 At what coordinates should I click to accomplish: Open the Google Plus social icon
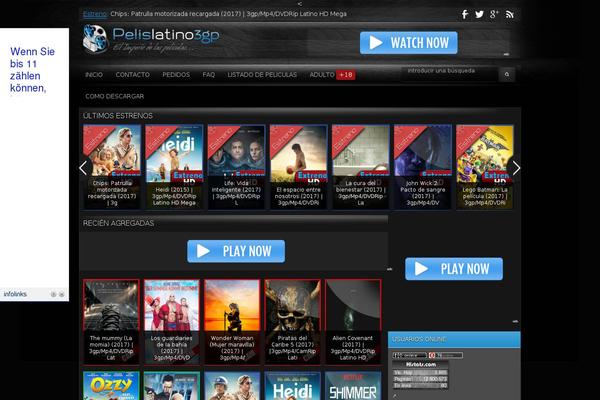[494, 15]
